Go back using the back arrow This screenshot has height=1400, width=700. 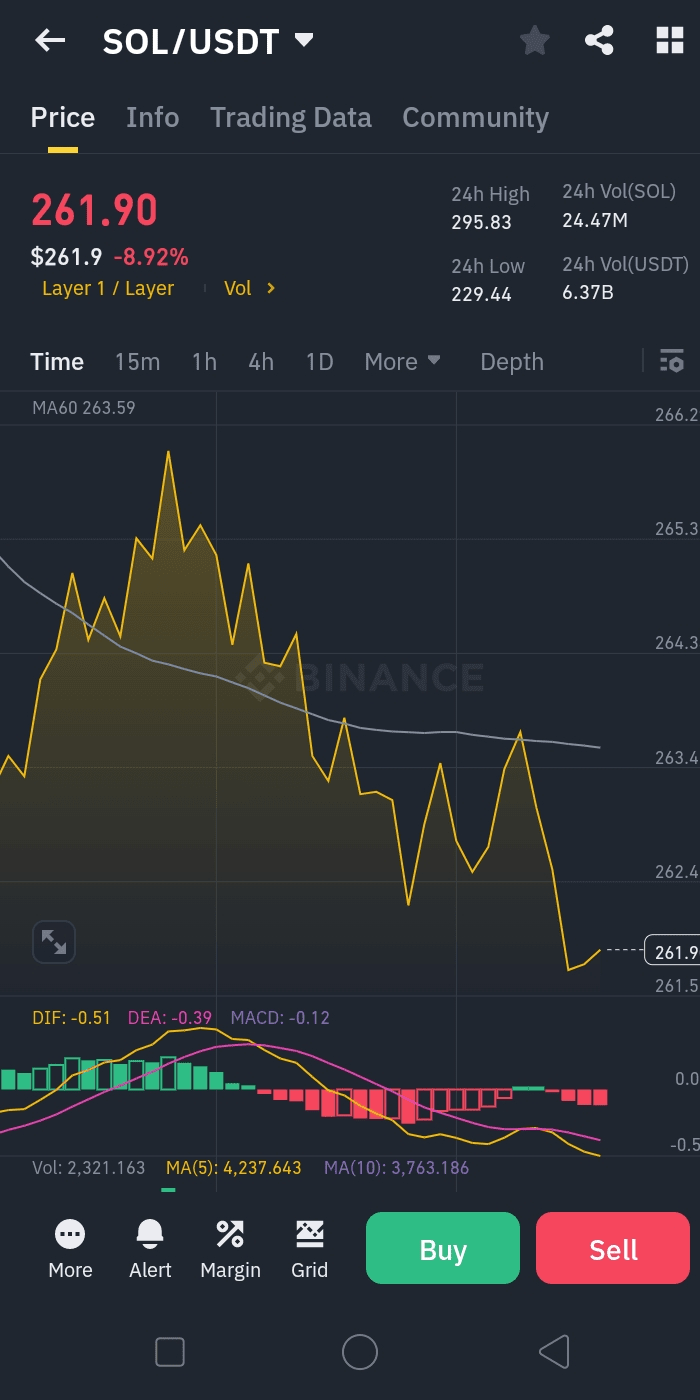(x=49, y=40)
